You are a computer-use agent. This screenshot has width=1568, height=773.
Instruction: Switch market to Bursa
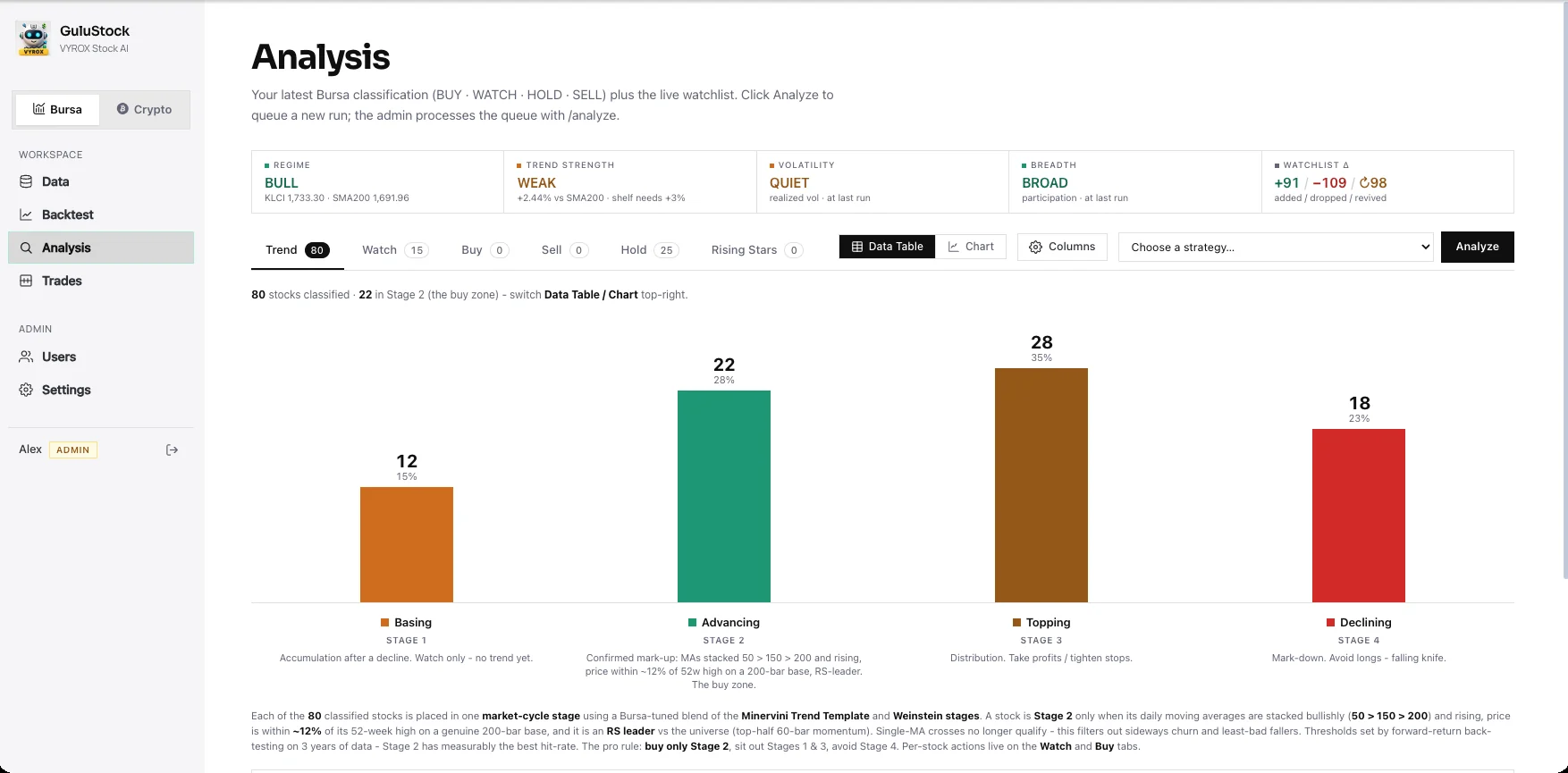[x=57, y=109]
